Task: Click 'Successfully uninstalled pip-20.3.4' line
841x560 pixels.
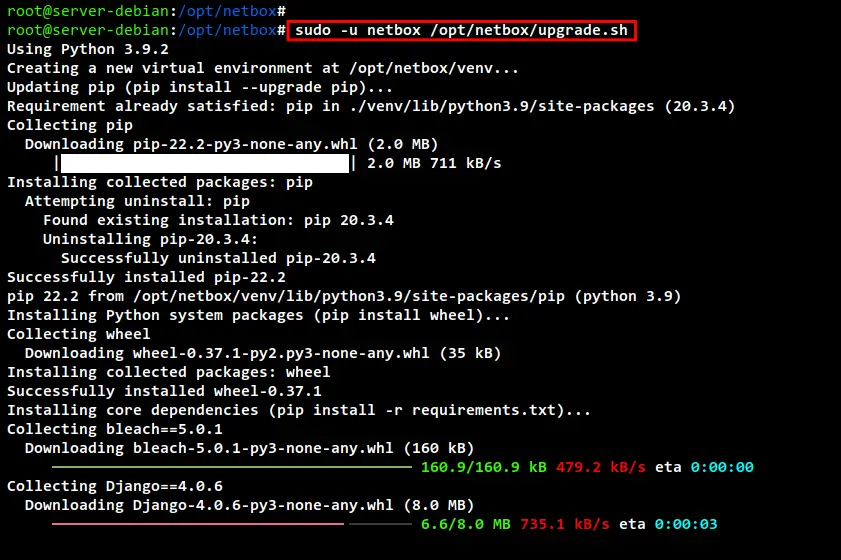Action: pos(218,258)
